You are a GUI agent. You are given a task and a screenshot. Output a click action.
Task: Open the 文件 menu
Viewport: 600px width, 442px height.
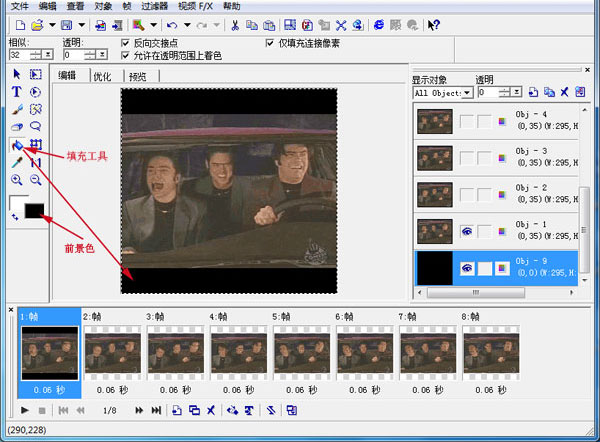click(x=20, y=6)
